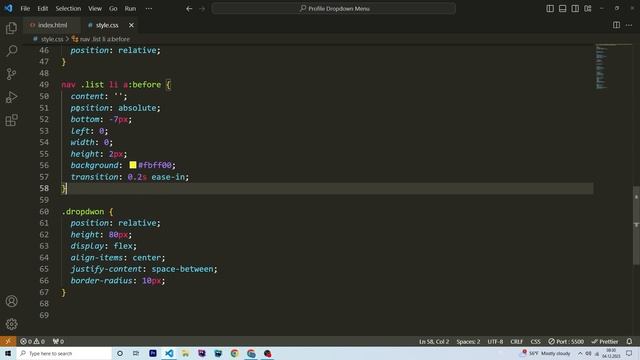This screenshot has width=640, height=360.
Task: Open File Explorer from the taskbar
Action: pos(185,353)
